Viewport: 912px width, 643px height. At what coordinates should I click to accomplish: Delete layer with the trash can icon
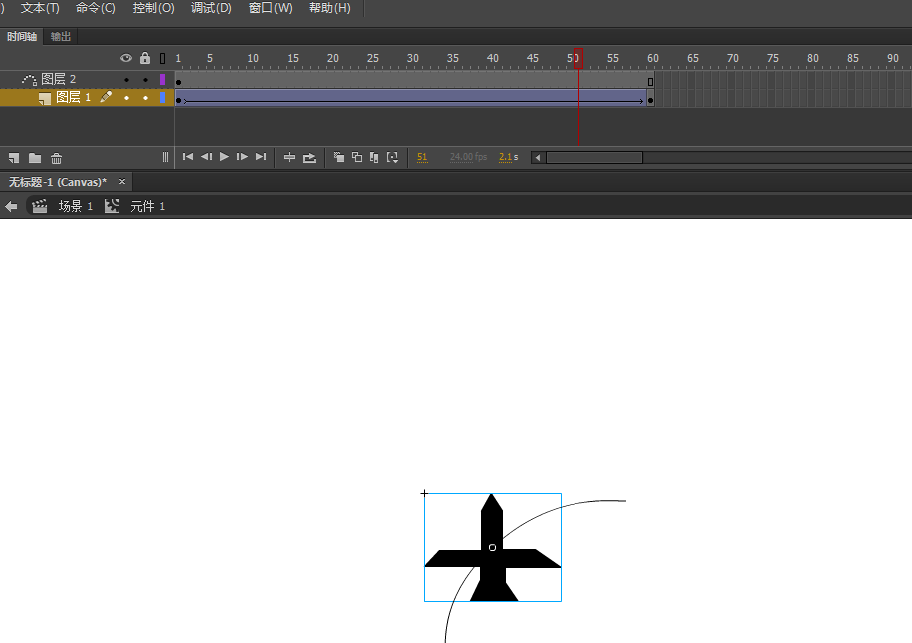[56, 158]
